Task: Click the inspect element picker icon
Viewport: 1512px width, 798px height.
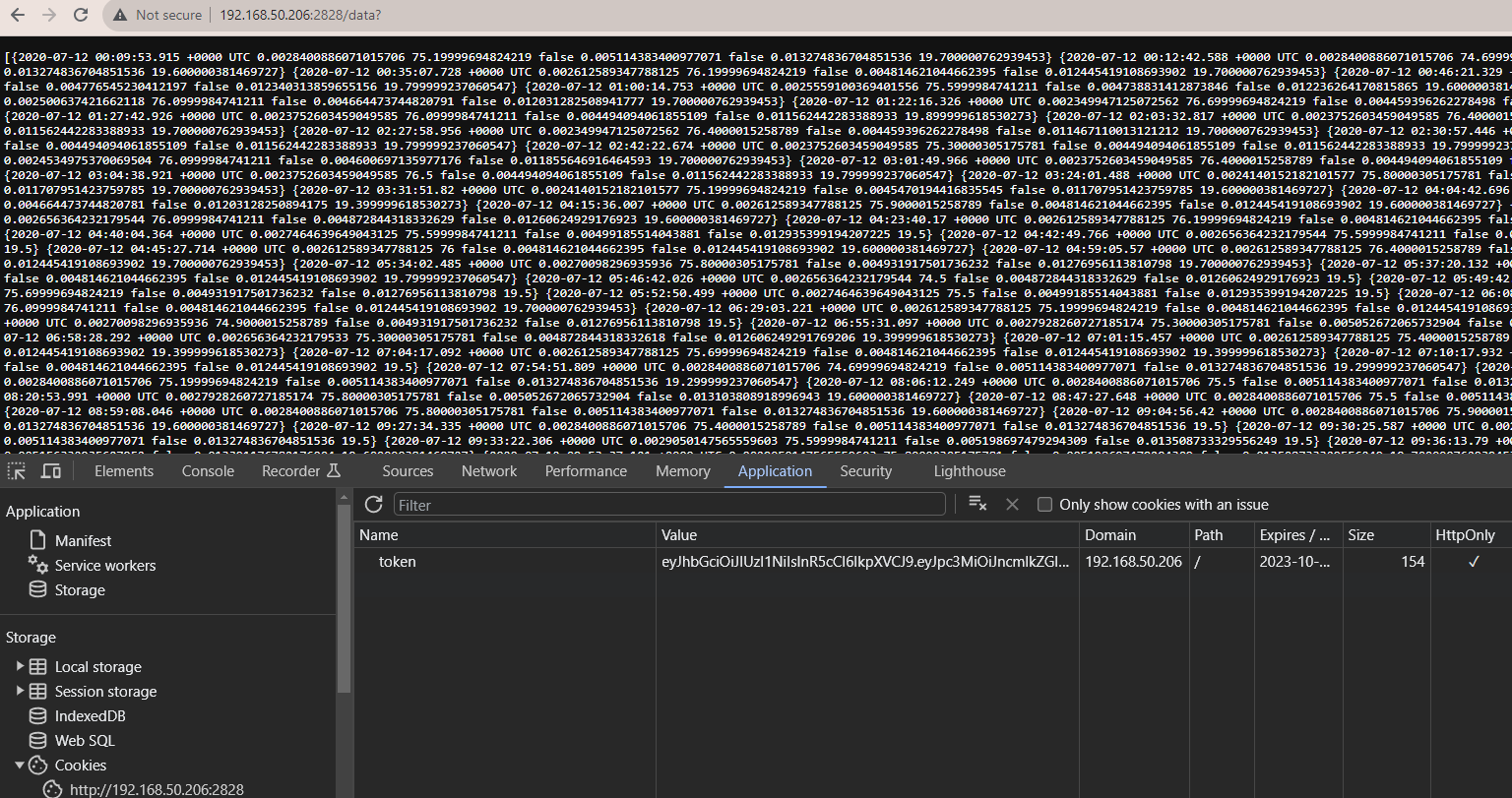Action: pos(17,471)
